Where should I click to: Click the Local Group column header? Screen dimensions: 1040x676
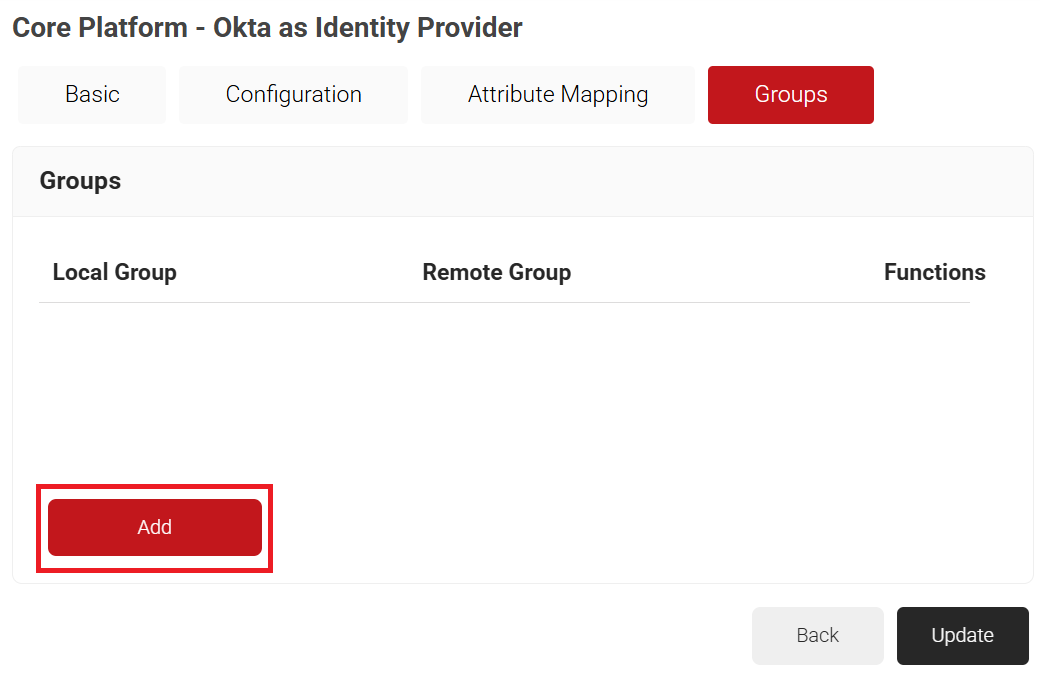coord(114,272)
